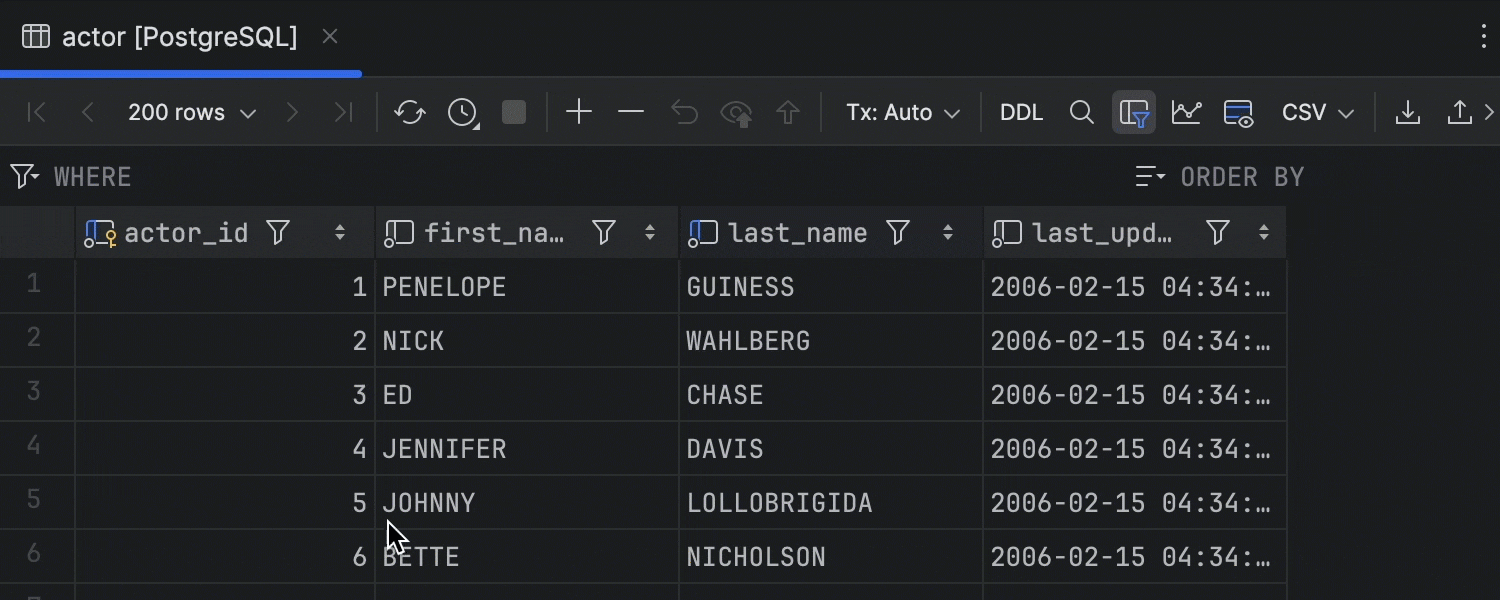Image resolution: width=1500 pixels, height=600 pixels.
Task: Toggle the filter on actor_id column
Action: click(278, 233)
